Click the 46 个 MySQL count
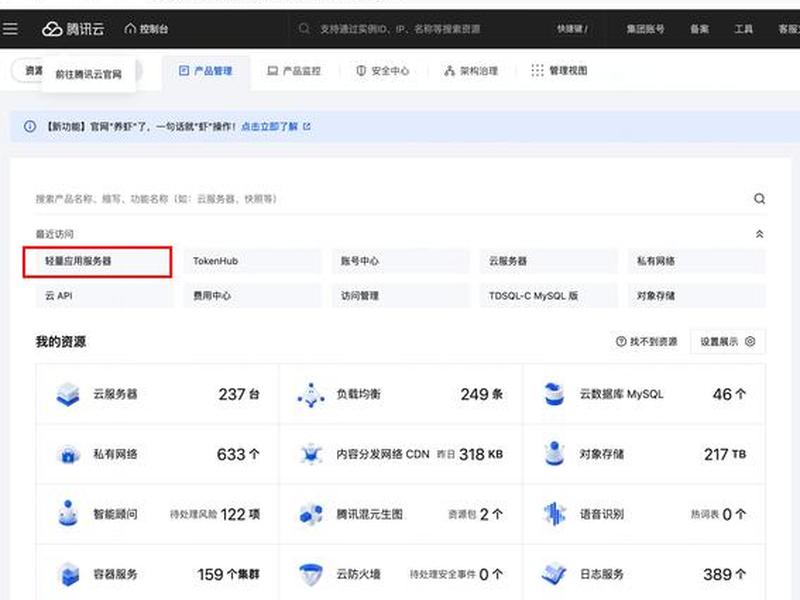Viewport: 800px width, 600px height. tap(729, 394)
